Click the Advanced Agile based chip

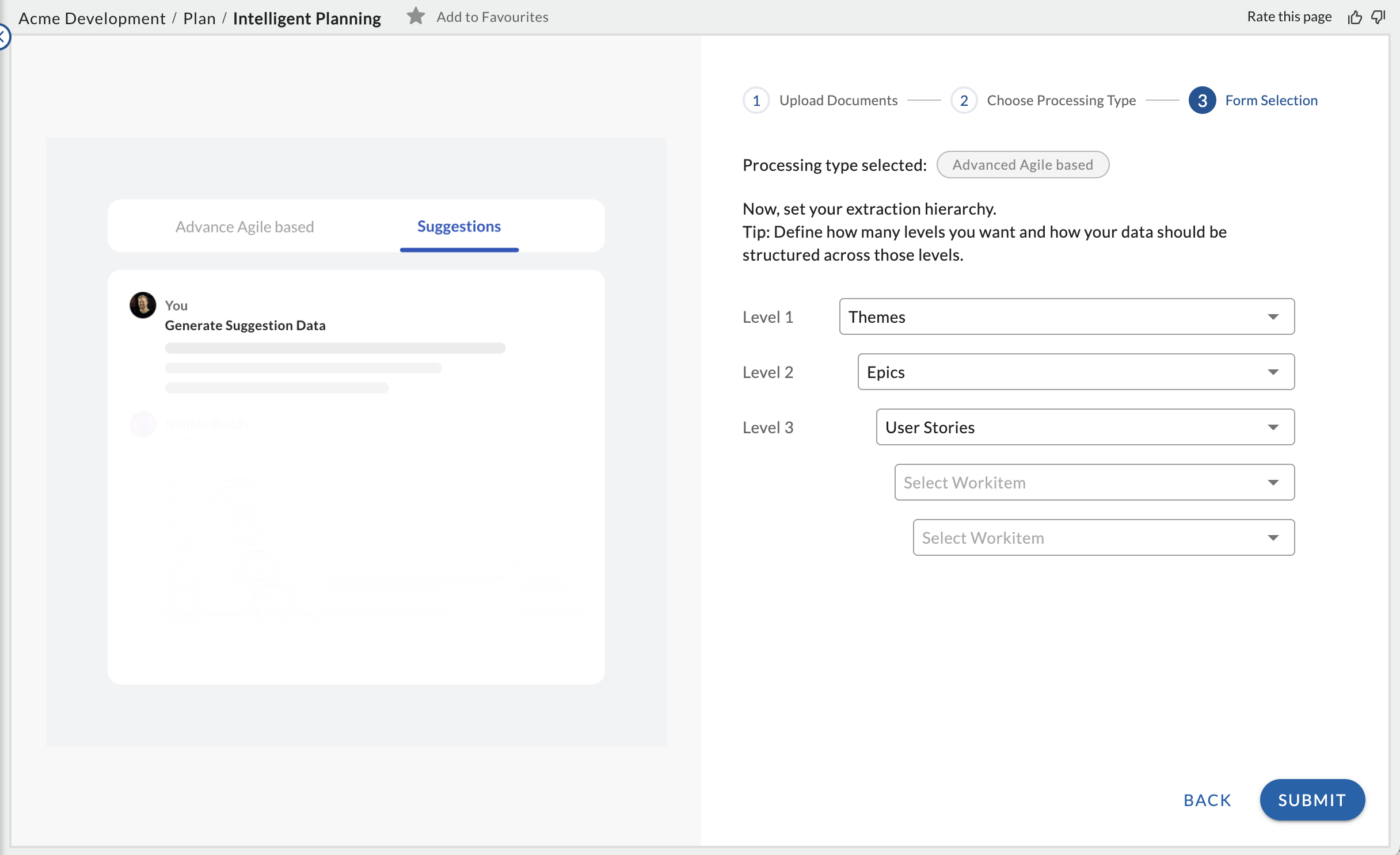point(1022,165)
